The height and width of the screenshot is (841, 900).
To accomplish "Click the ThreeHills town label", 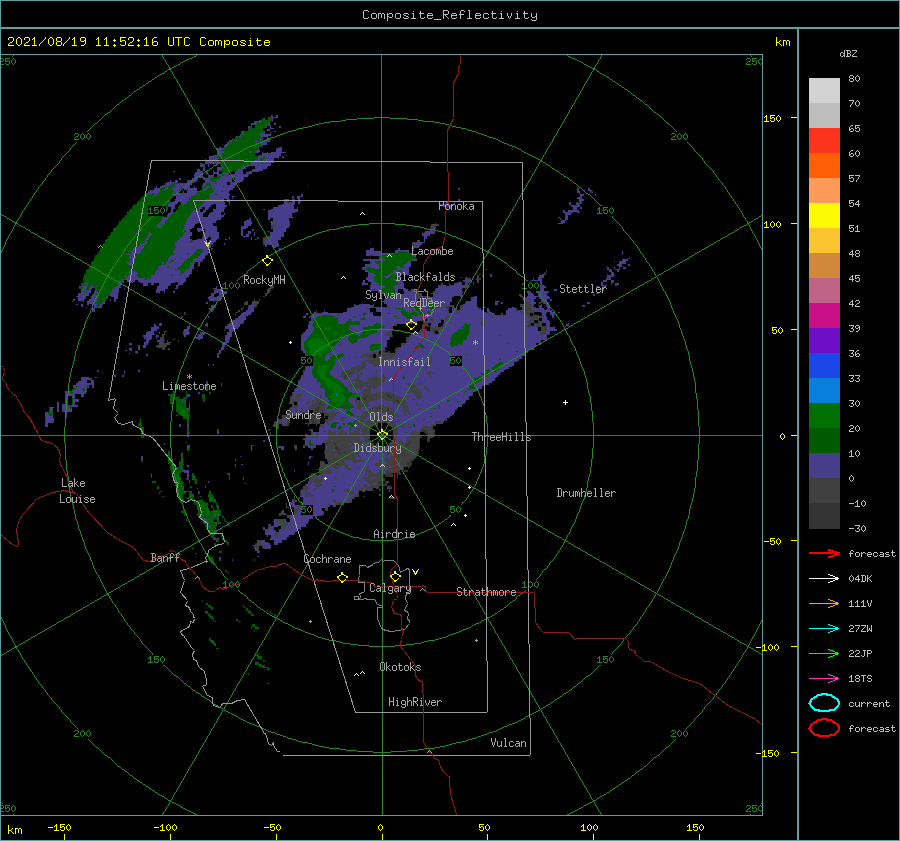I will 501,437.
